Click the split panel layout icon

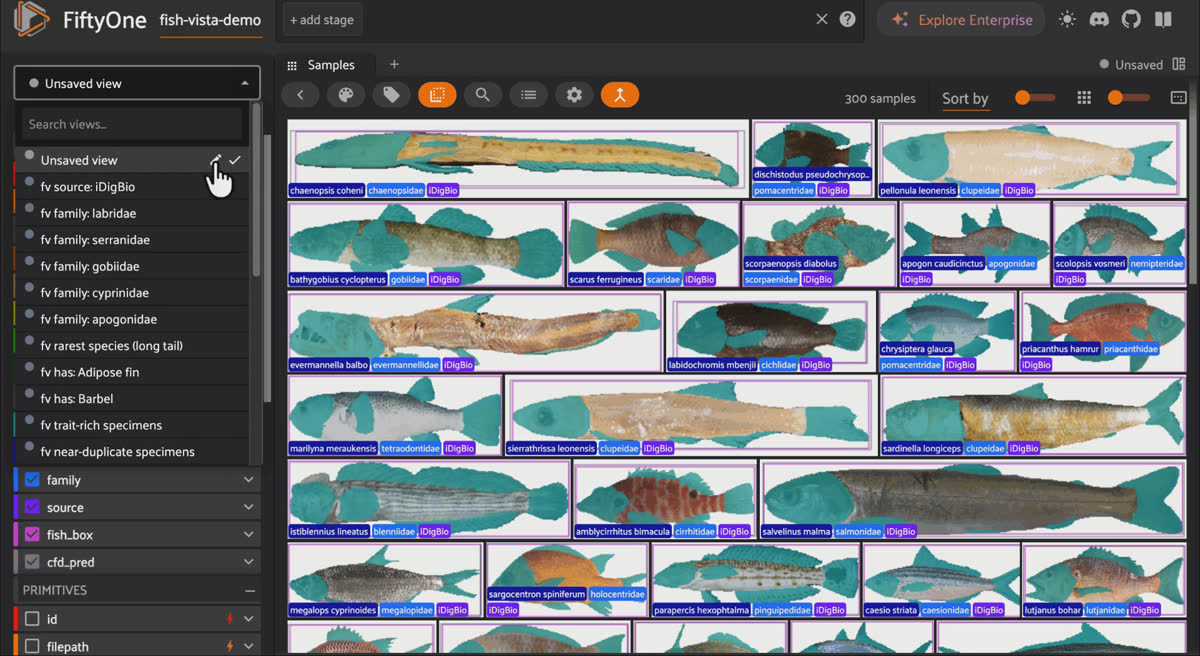1178,65
